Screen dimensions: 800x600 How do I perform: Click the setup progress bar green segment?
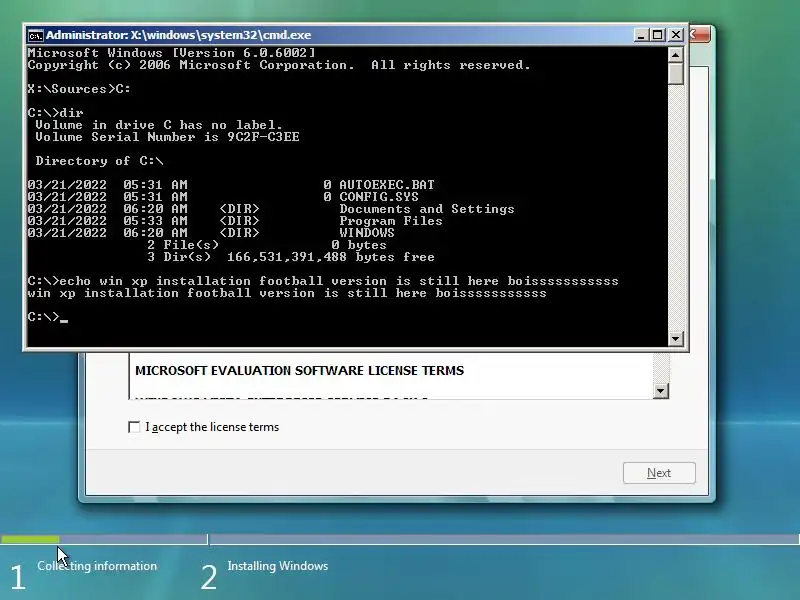pyautogui.click(x=30, y=539)
